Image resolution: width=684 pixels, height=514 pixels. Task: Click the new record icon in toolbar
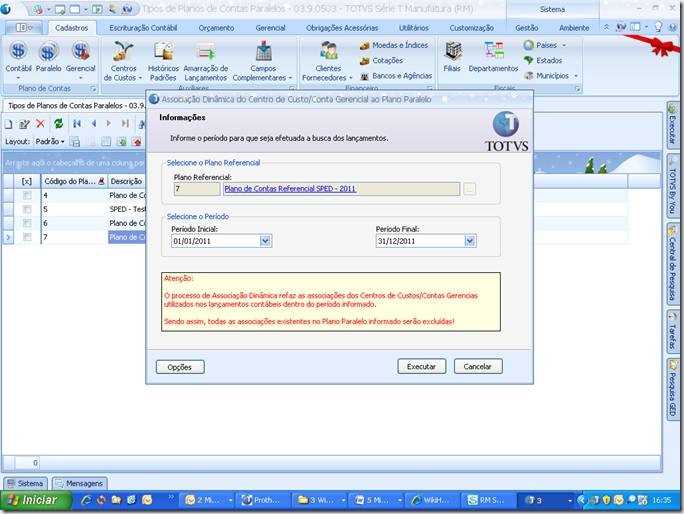coord(9,124)
